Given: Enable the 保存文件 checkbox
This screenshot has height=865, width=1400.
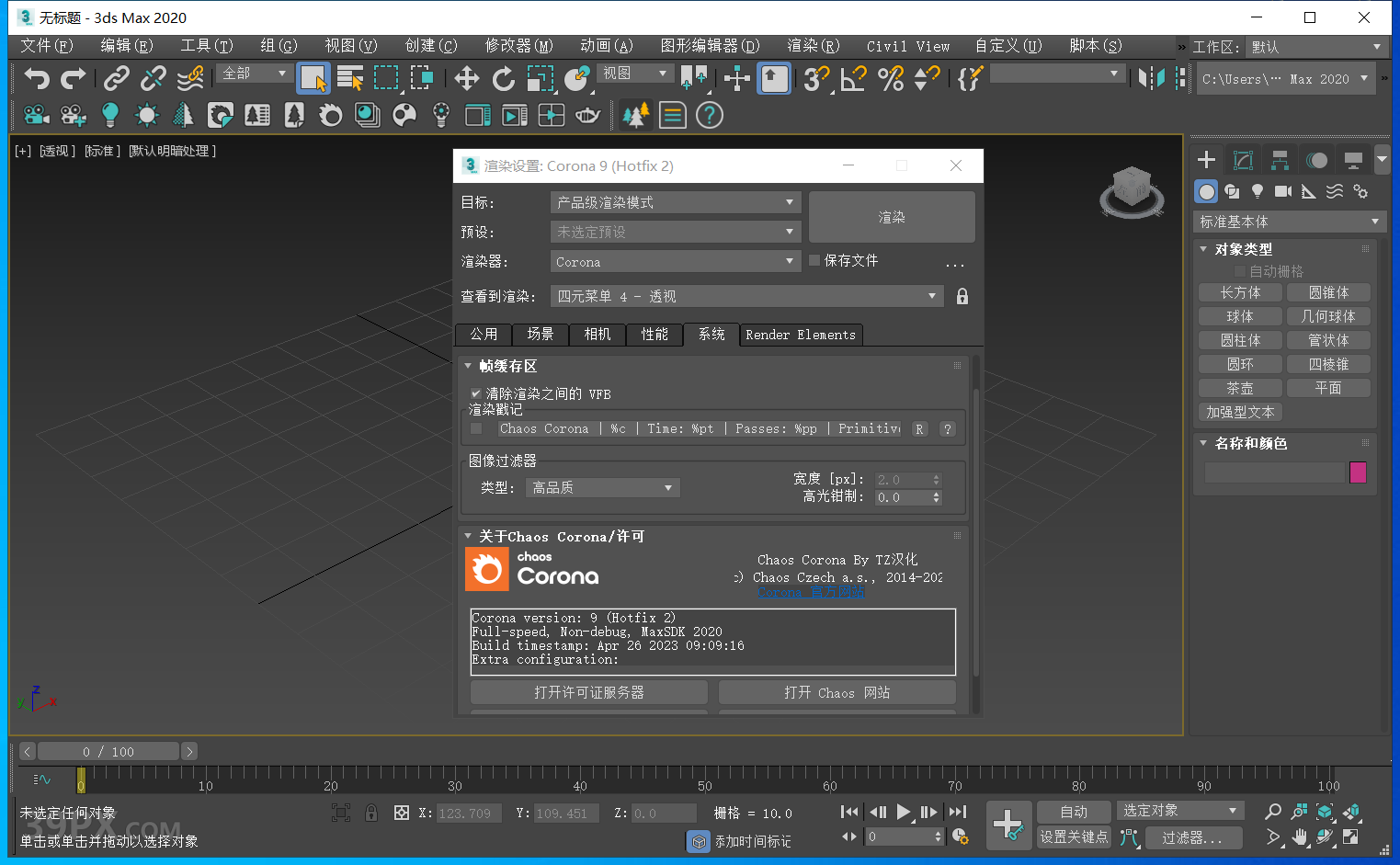Looking at the screenshot, I should pyautogui.click(x=814, y=260).
